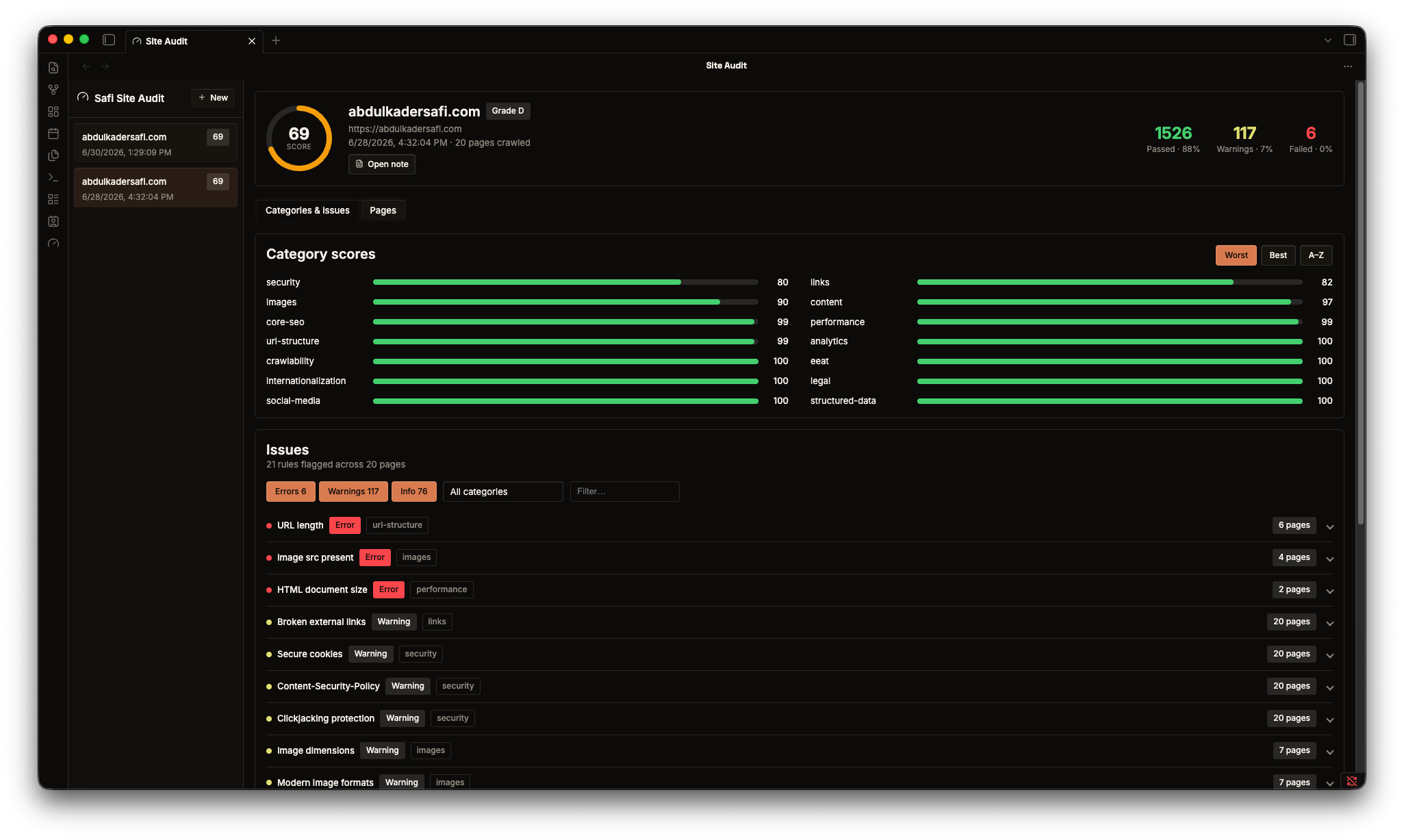The width and height of the screenshot is (1404, 840).
Task: Navigate back with the left arrow
Action: coord(86,66)
